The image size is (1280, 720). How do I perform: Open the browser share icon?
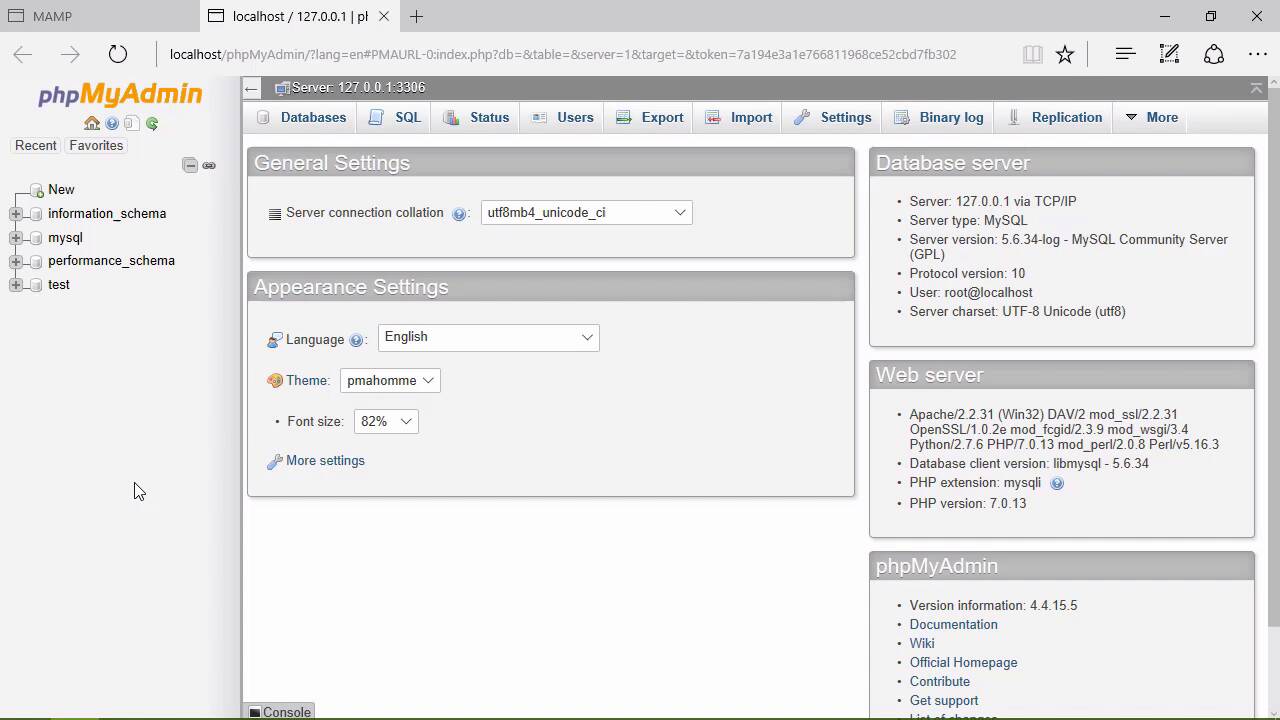[1214, 54]
